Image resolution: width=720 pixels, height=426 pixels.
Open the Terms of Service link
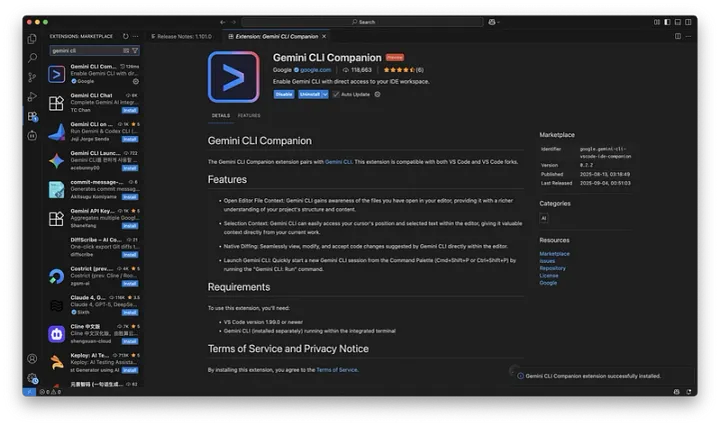(337, 370)
